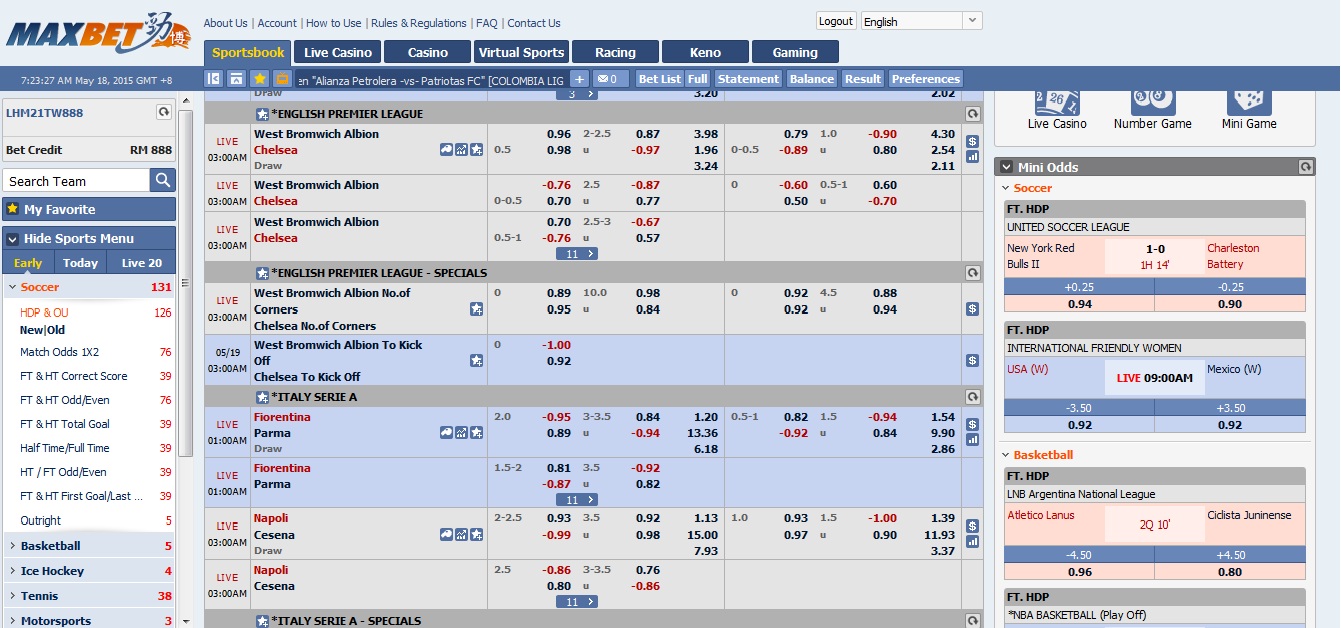Image resolution: width=1341 pixels, height=628 pixels.
Task: Refresh the English Premier League - Specials section
Action: 972,273
